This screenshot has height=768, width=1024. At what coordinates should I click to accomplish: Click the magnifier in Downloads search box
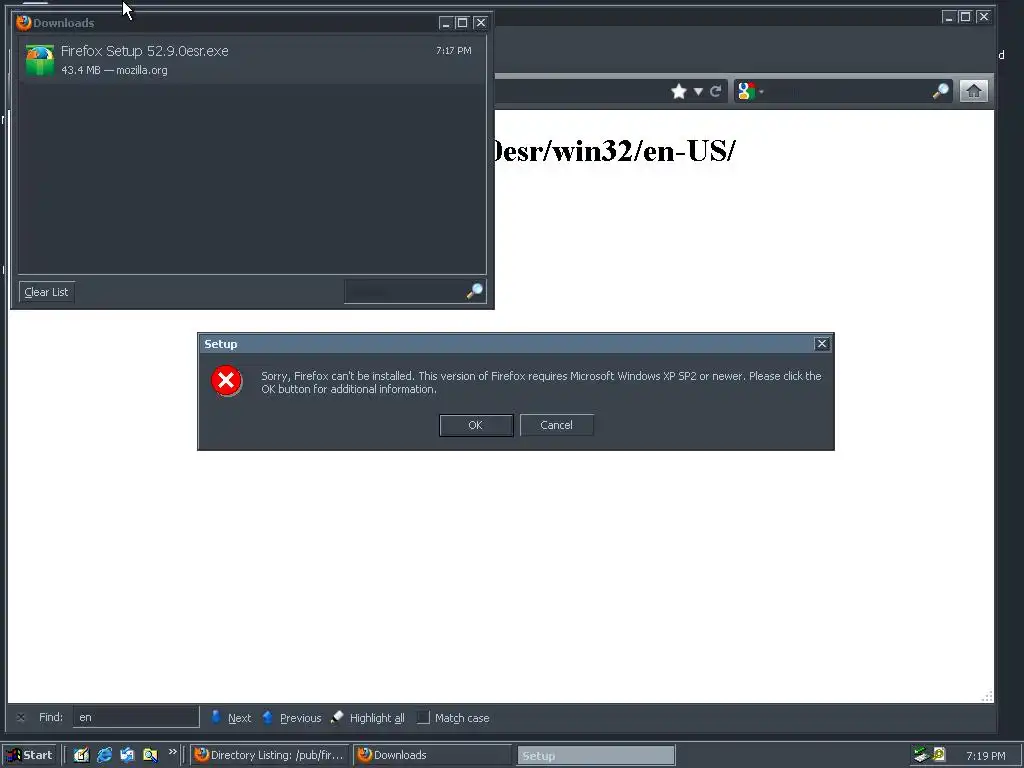tap(475, 291)
